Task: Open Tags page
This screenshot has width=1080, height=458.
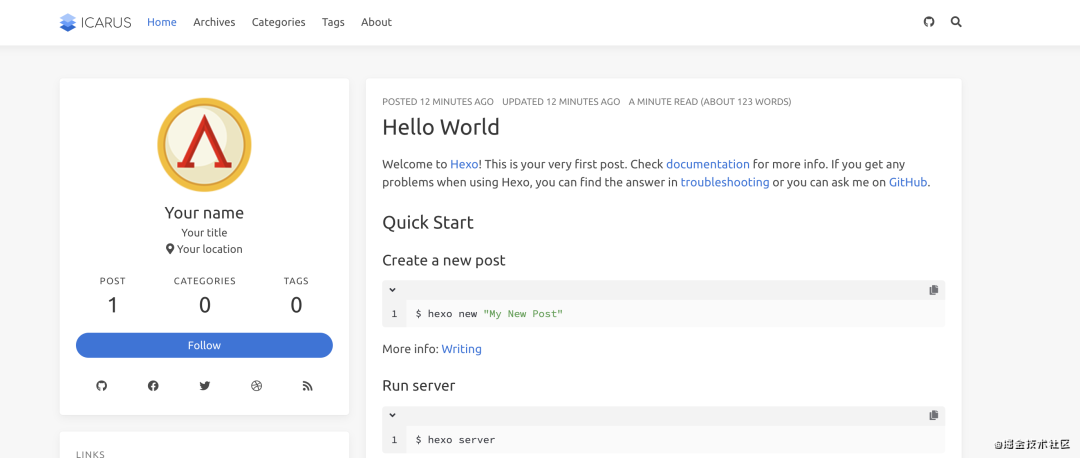Action: [333, 22]
